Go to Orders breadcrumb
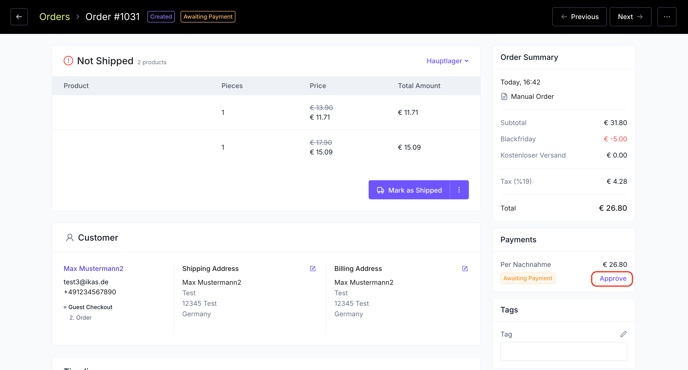The image size is (688, 370). click(x=54, y=17)
